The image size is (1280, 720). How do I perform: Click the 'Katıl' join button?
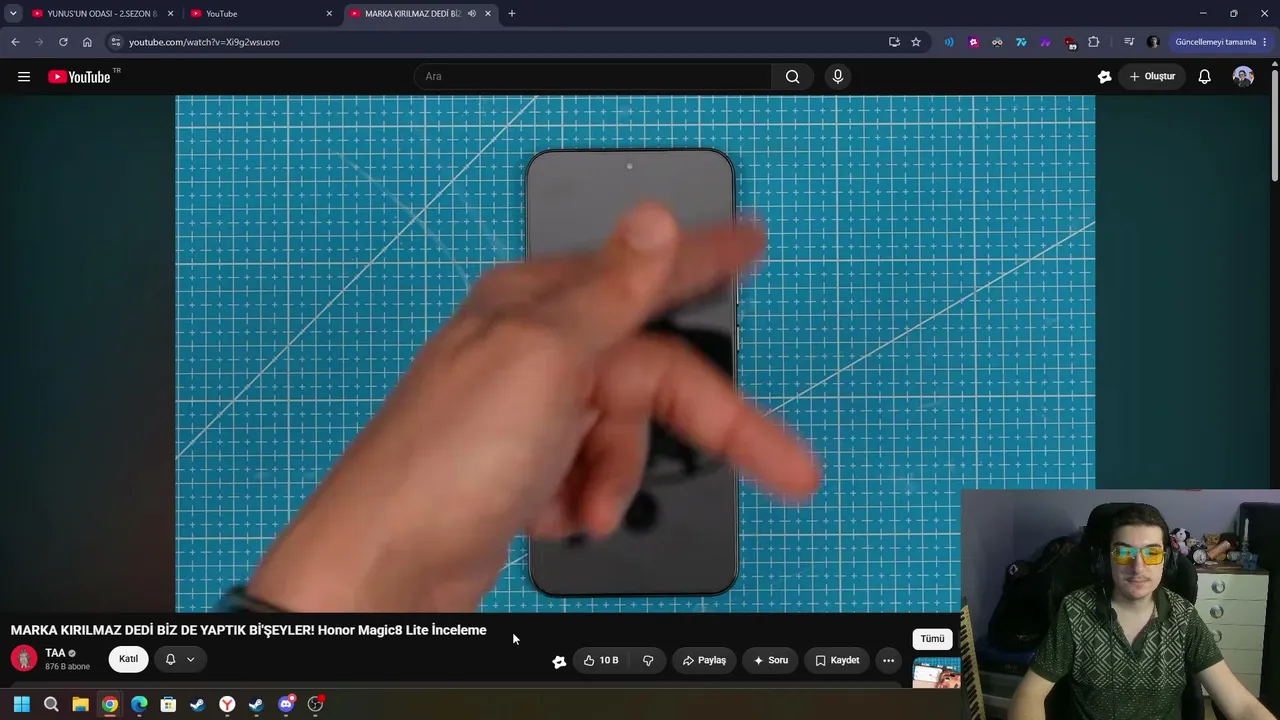point(129,659)
